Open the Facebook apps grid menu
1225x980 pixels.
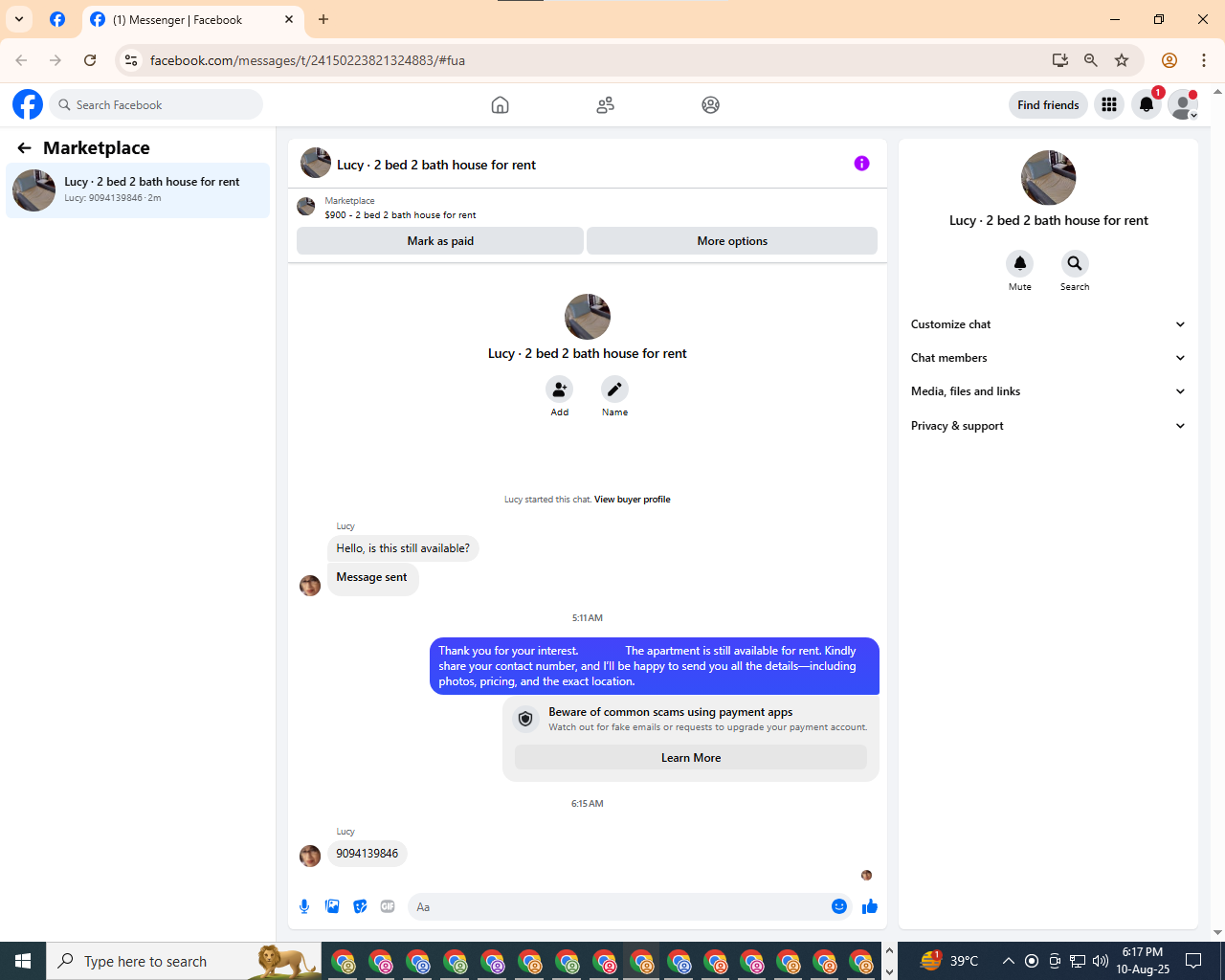1109,105
